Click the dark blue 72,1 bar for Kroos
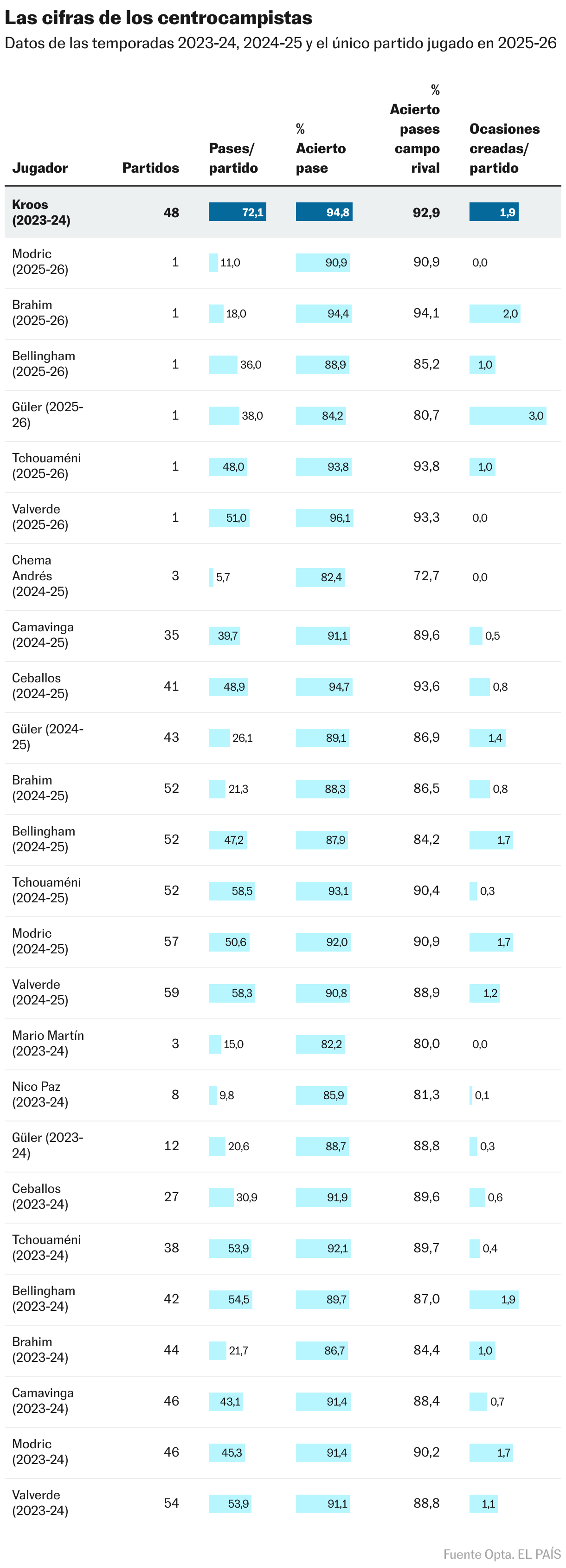Screen dimensions: 566x1568 238,212
